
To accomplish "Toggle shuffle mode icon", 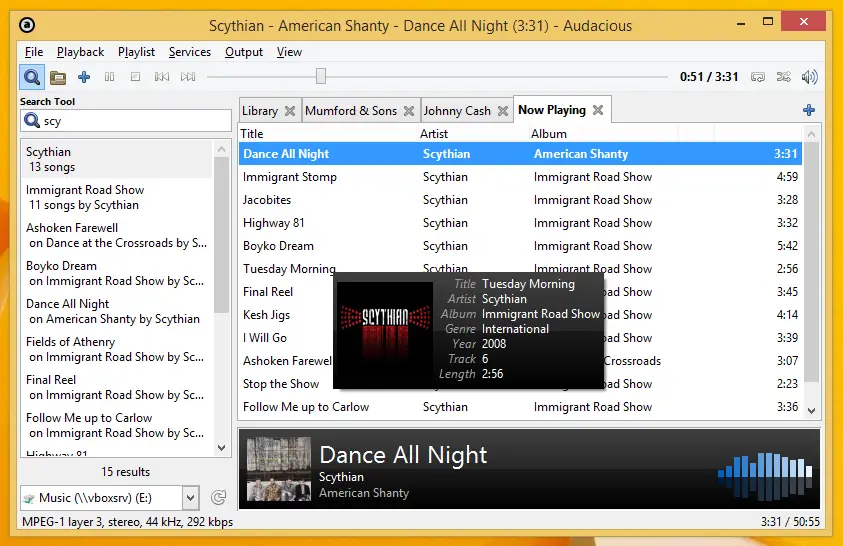I will point(784,77).
